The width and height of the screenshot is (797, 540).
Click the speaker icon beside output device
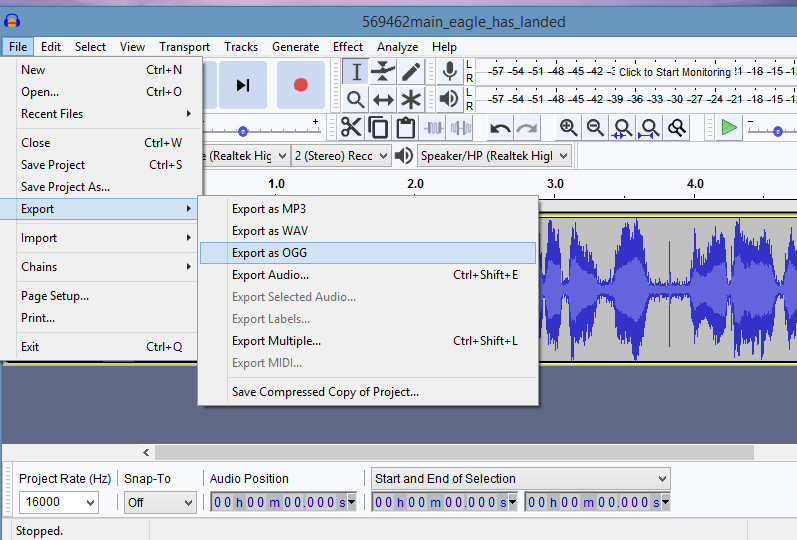coord(404,156)
